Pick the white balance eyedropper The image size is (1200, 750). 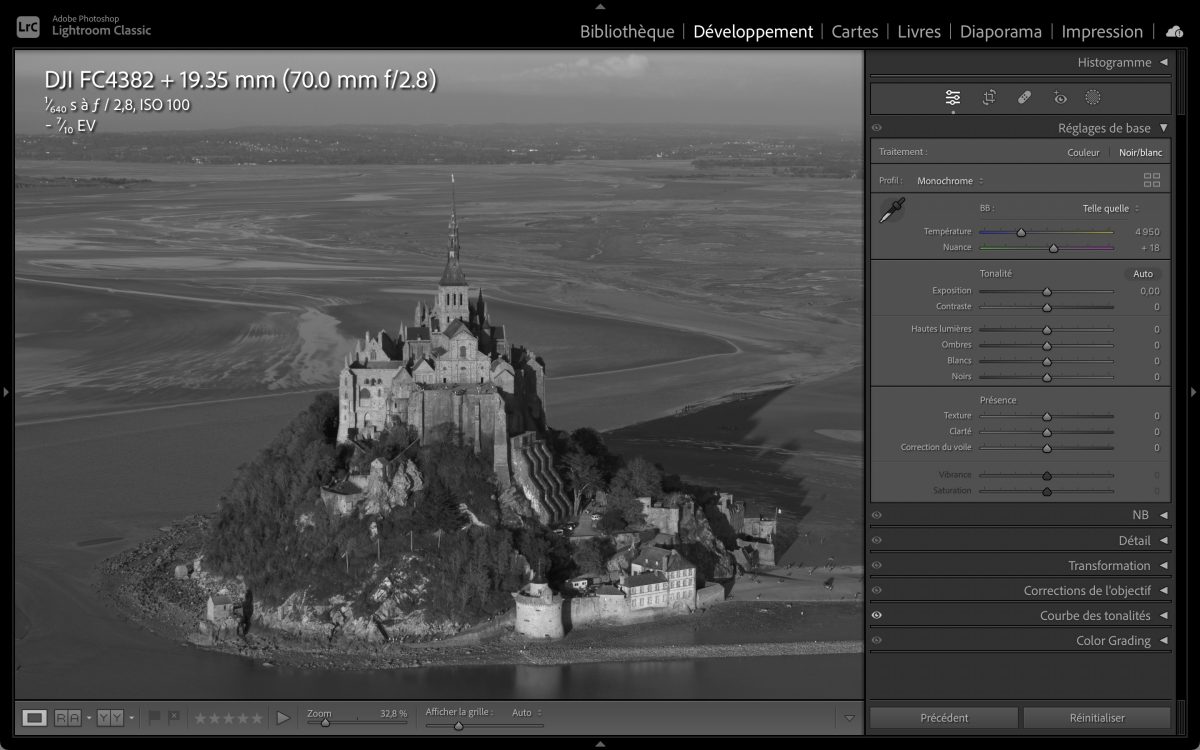pos(892,210)
